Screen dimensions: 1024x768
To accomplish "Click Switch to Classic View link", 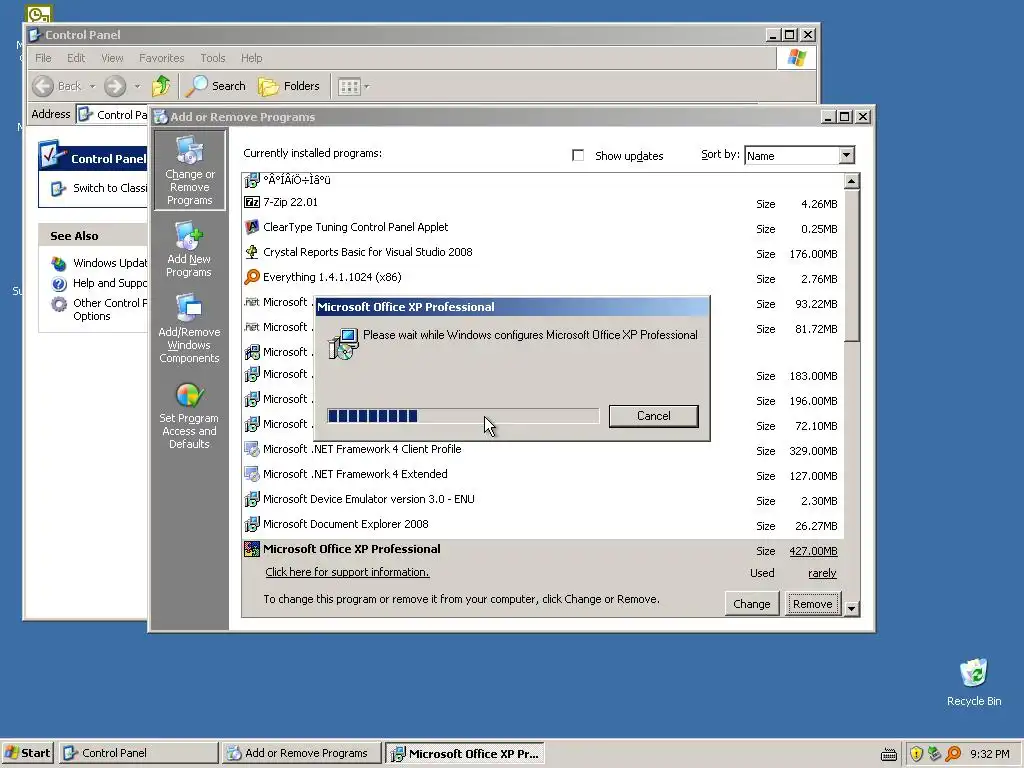I will point(109,188).
